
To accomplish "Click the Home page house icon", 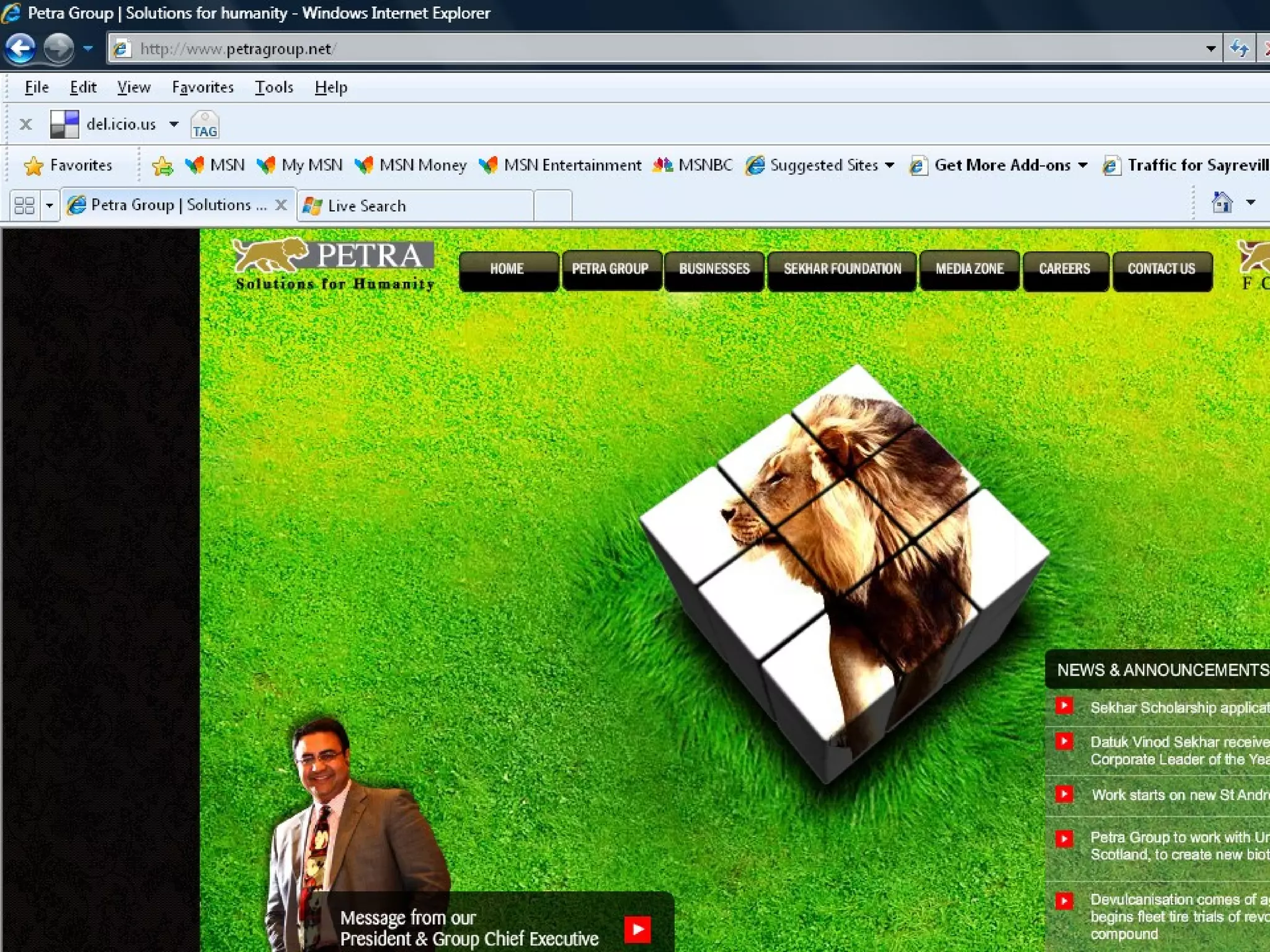I will (1222, 203).
